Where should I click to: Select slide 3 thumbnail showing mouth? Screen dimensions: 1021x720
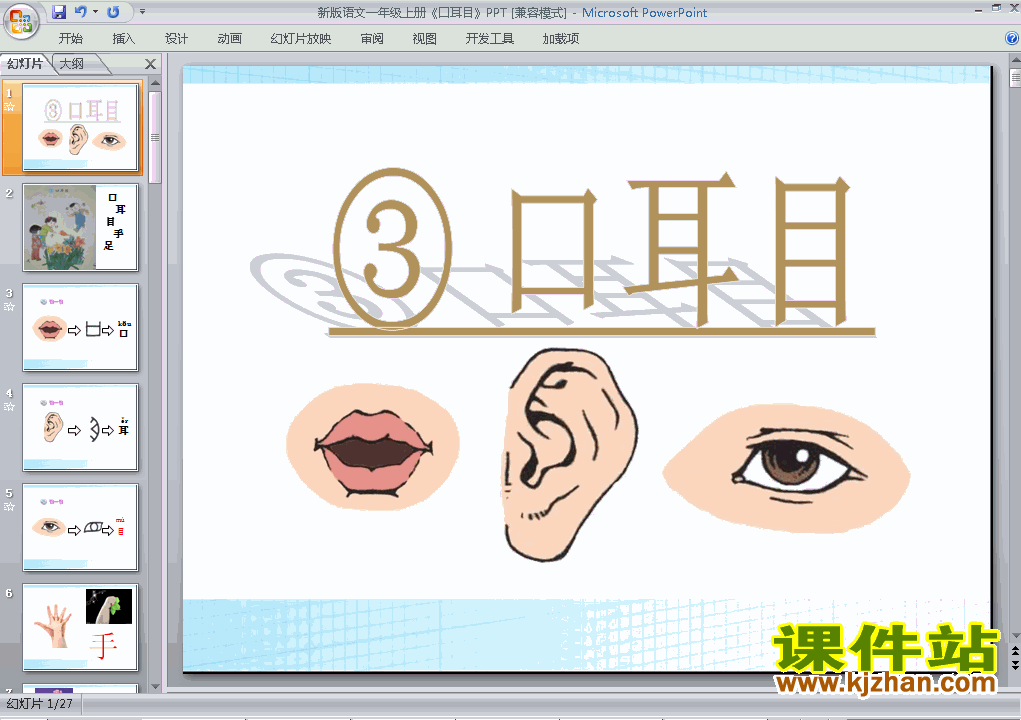pyautogui.click(x=80, y=327)
